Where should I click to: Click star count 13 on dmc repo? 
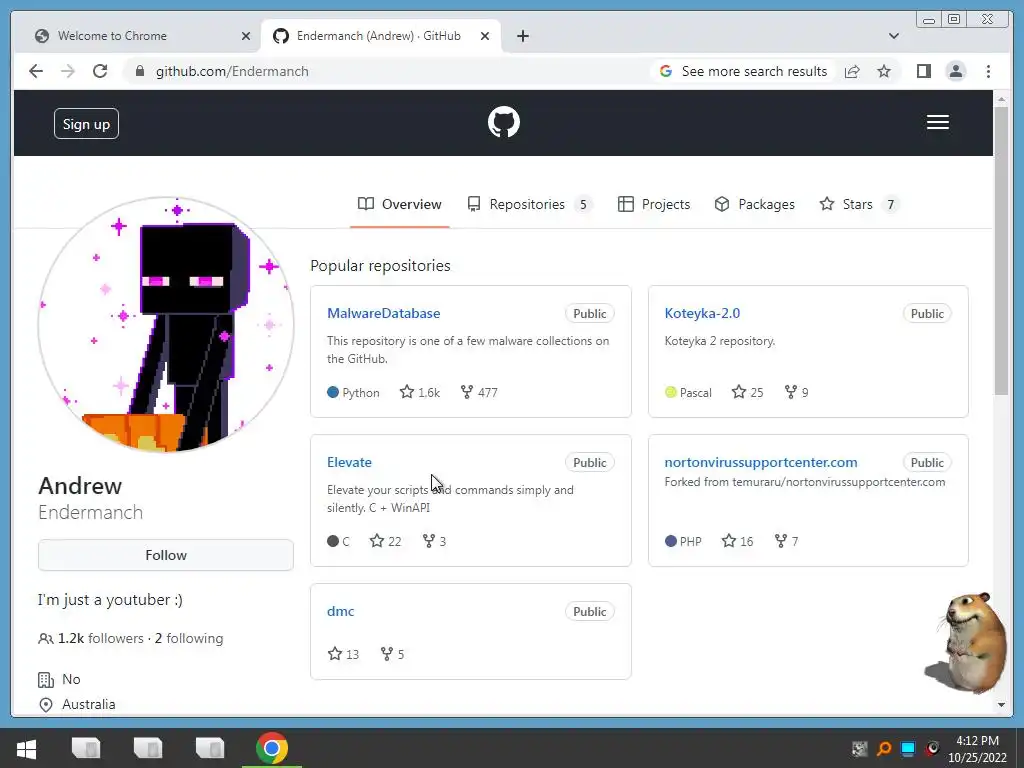[x=344, y=654]
